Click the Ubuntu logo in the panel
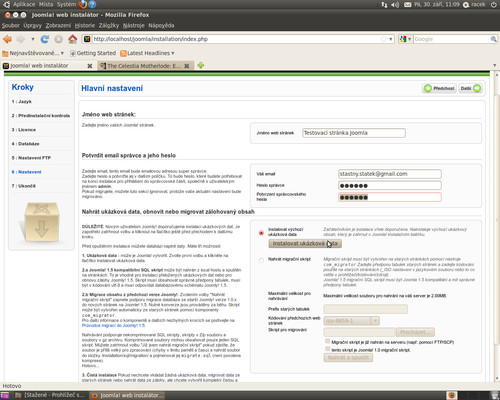This screenshot has height=400, width=500. 6,4
